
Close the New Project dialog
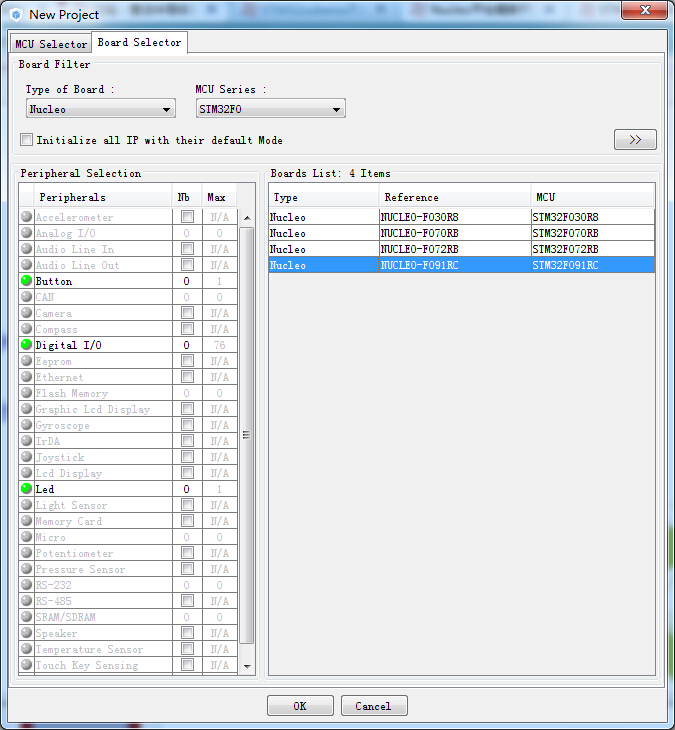click(644, 10)
